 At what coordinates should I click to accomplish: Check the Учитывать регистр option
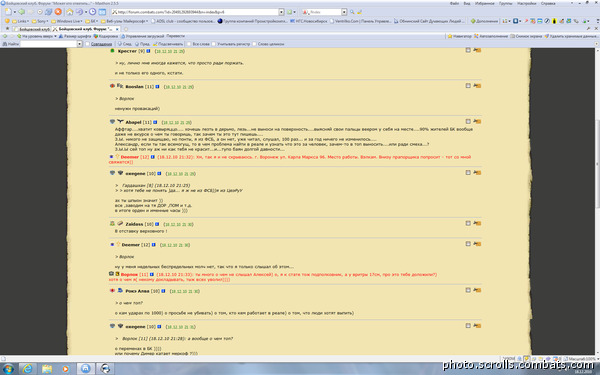214,44
